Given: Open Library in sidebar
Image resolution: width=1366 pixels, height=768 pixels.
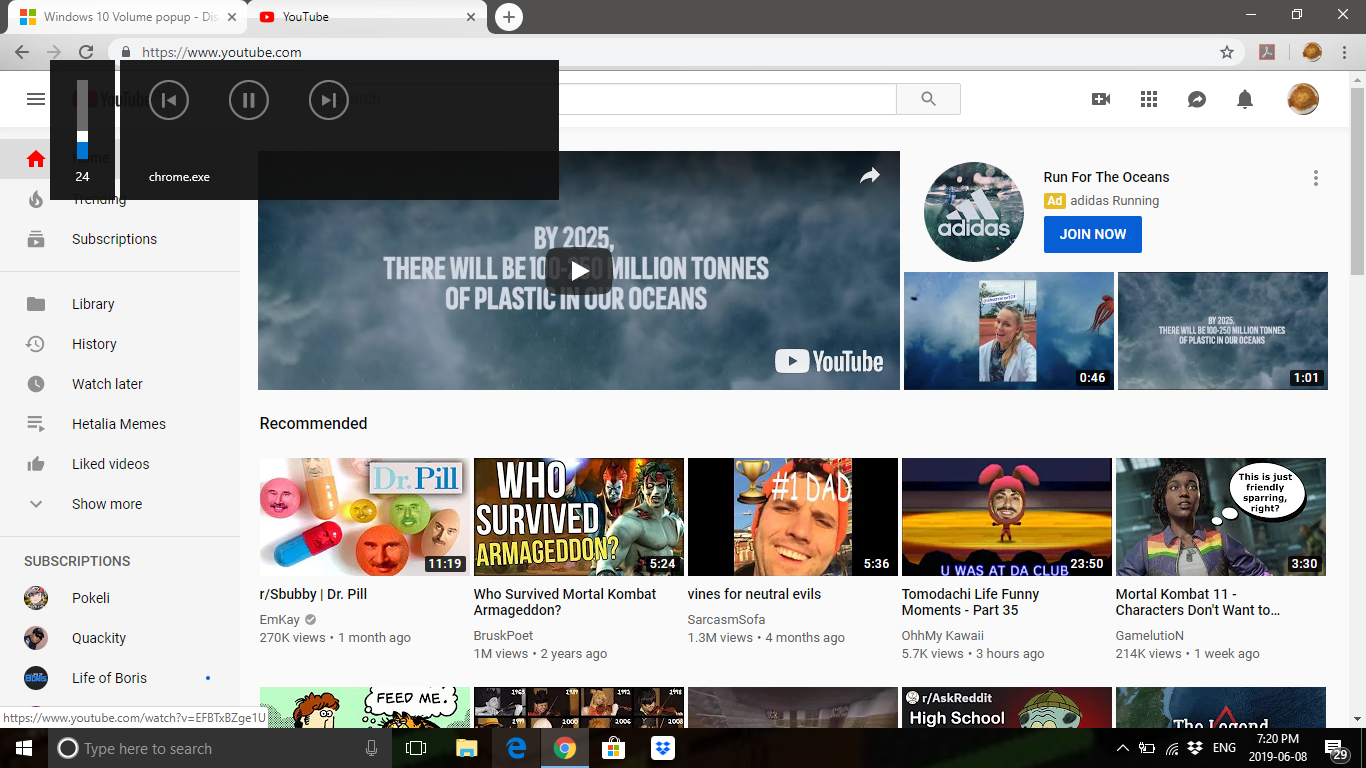Looking at the screenshot, I should (x=120, y=304).
